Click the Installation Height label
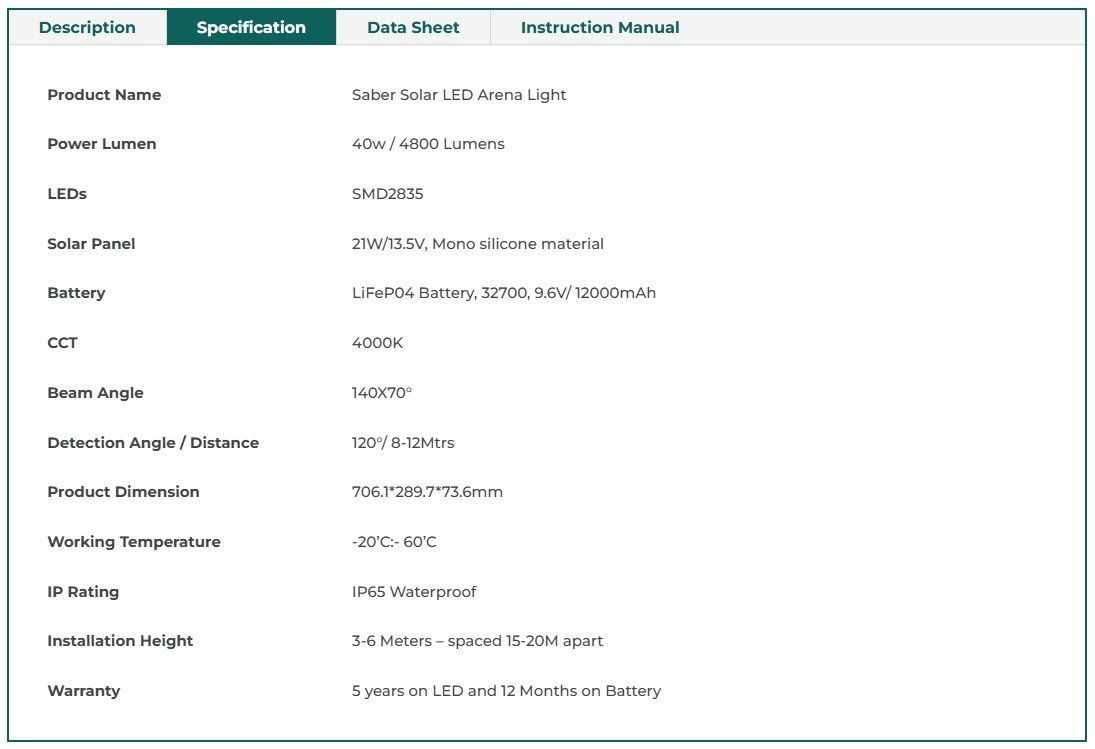 coord(120,641)
